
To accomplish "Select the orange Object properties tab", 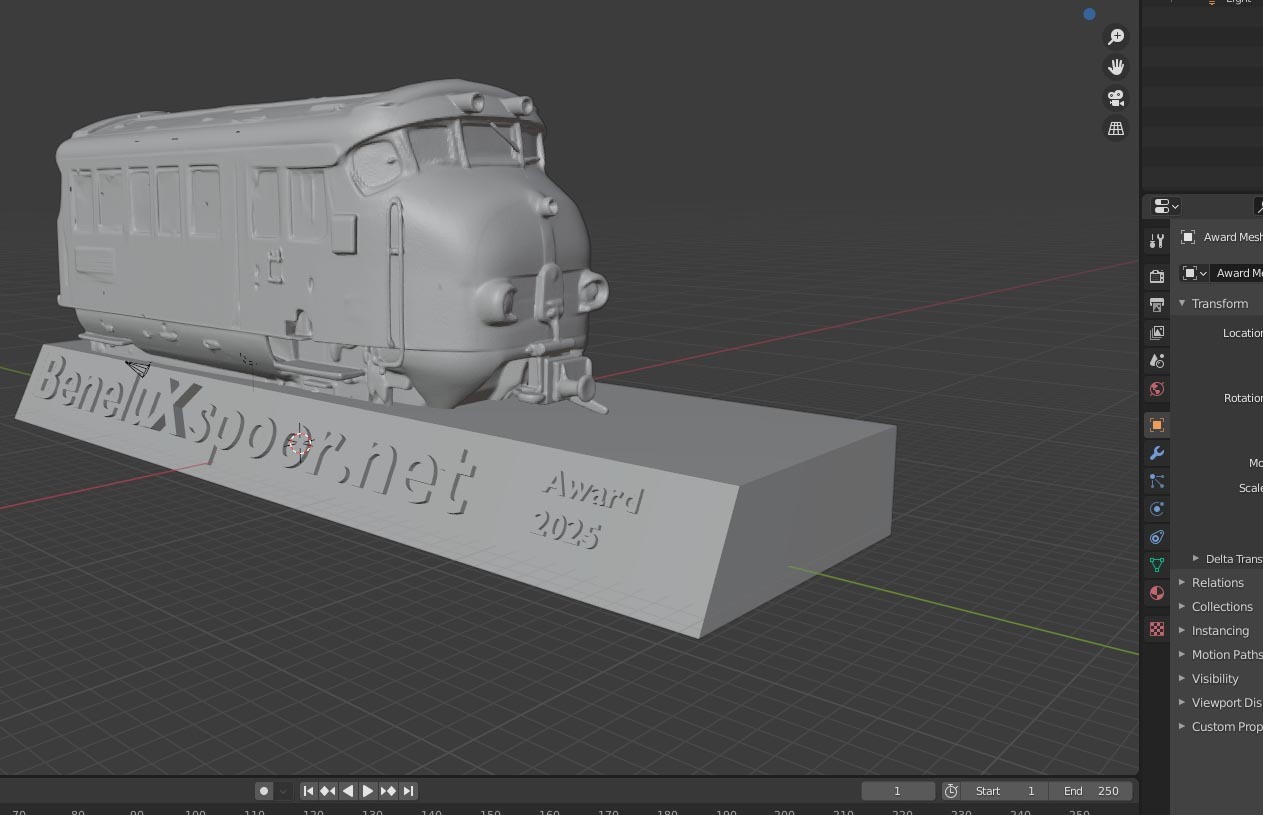I will (x=1157, y=425).
